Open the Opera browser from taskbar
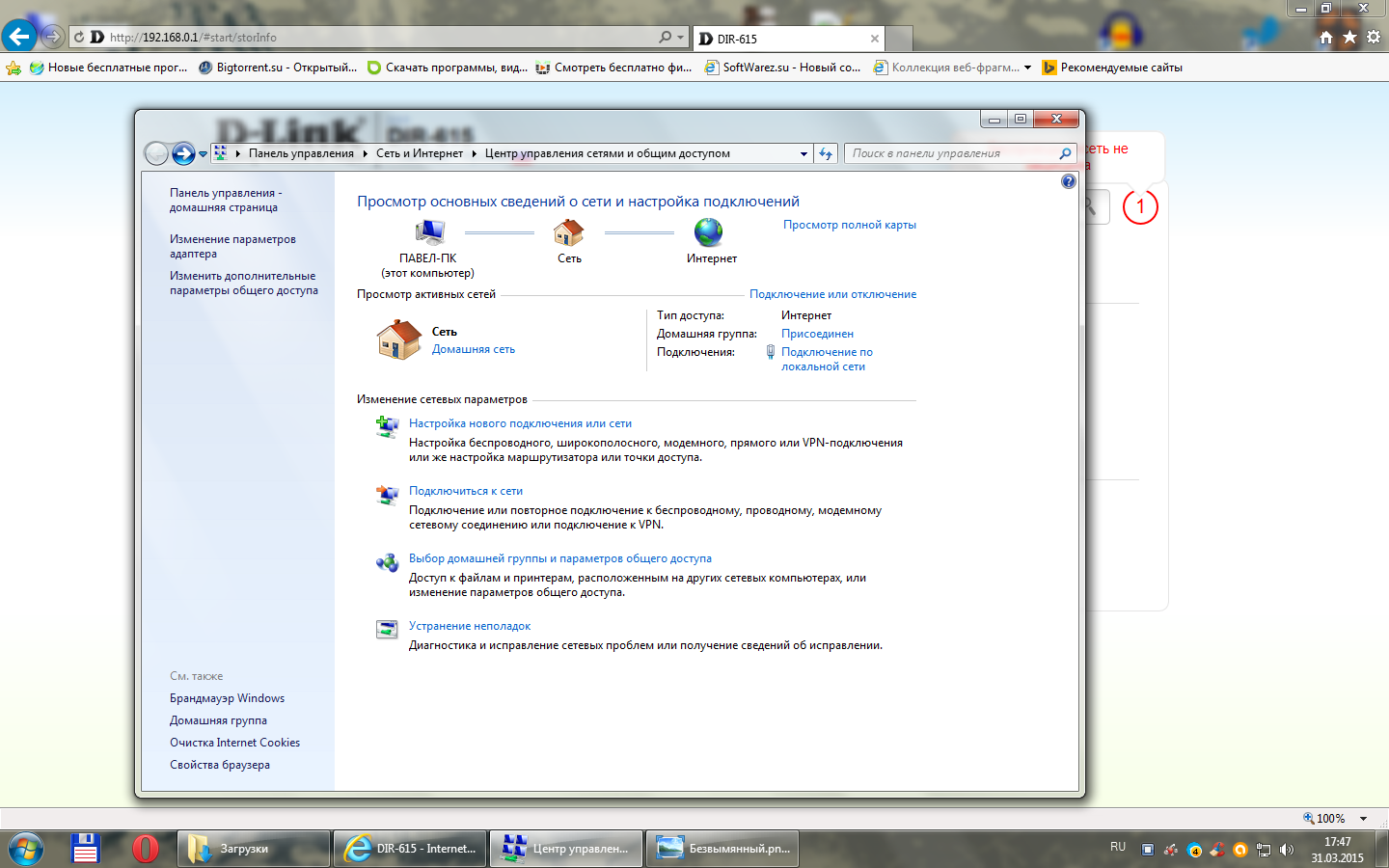This screenshot has height=868, width=1389. (x=146, y=849)
